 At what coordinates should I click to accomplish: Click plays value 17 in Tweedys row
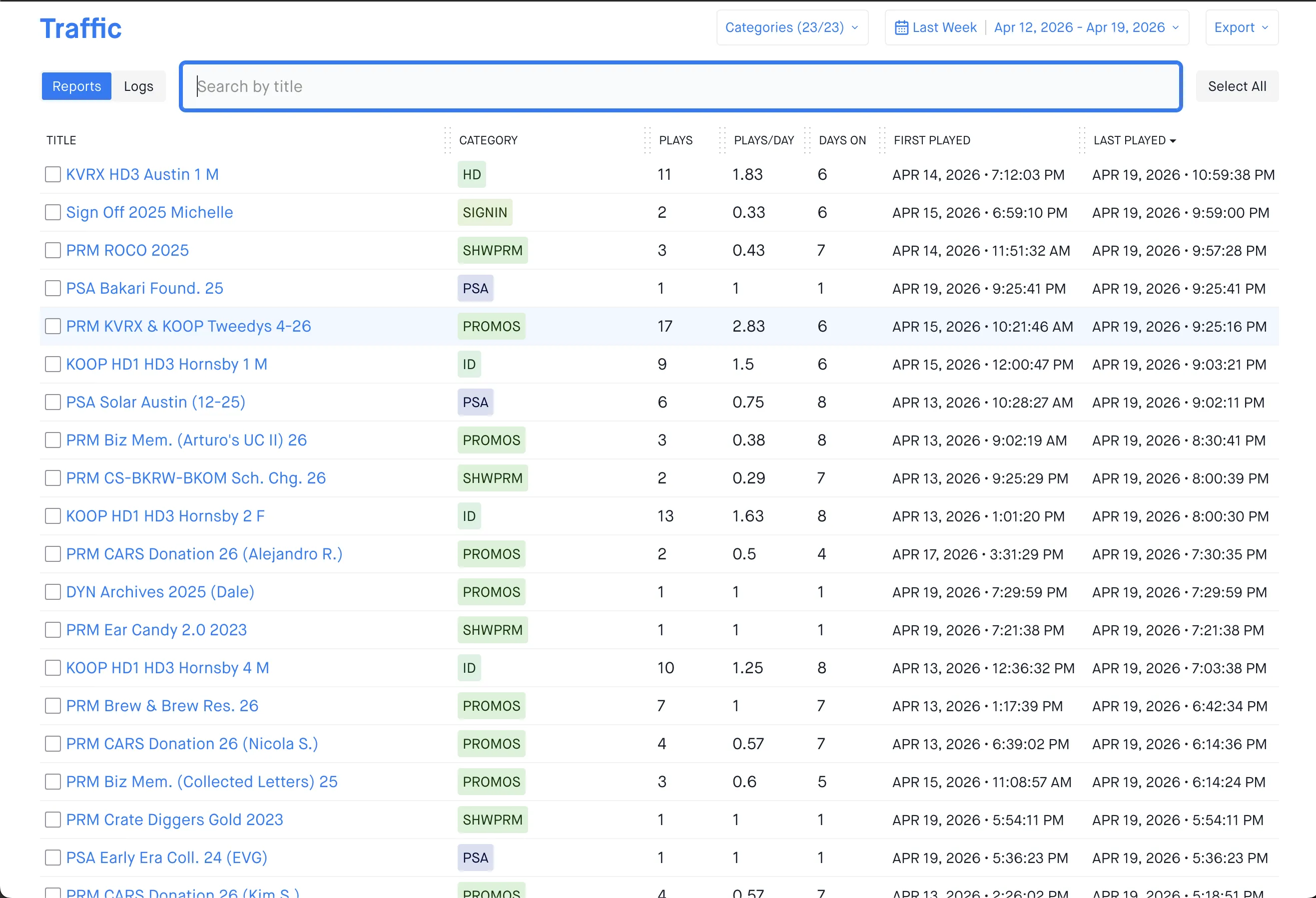665,326
